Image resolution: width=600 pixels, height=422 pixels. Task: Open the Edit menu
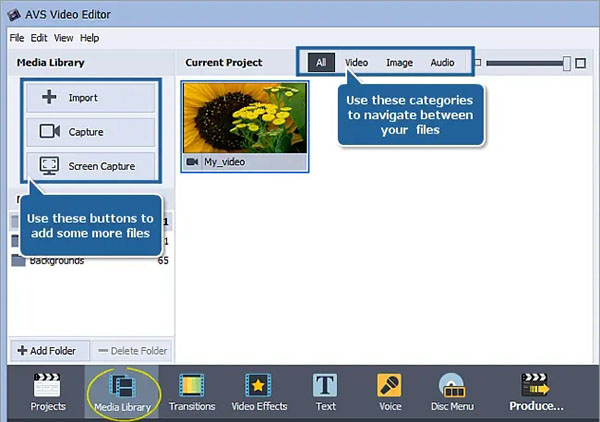pyautogui.click(x=39, y=38)
